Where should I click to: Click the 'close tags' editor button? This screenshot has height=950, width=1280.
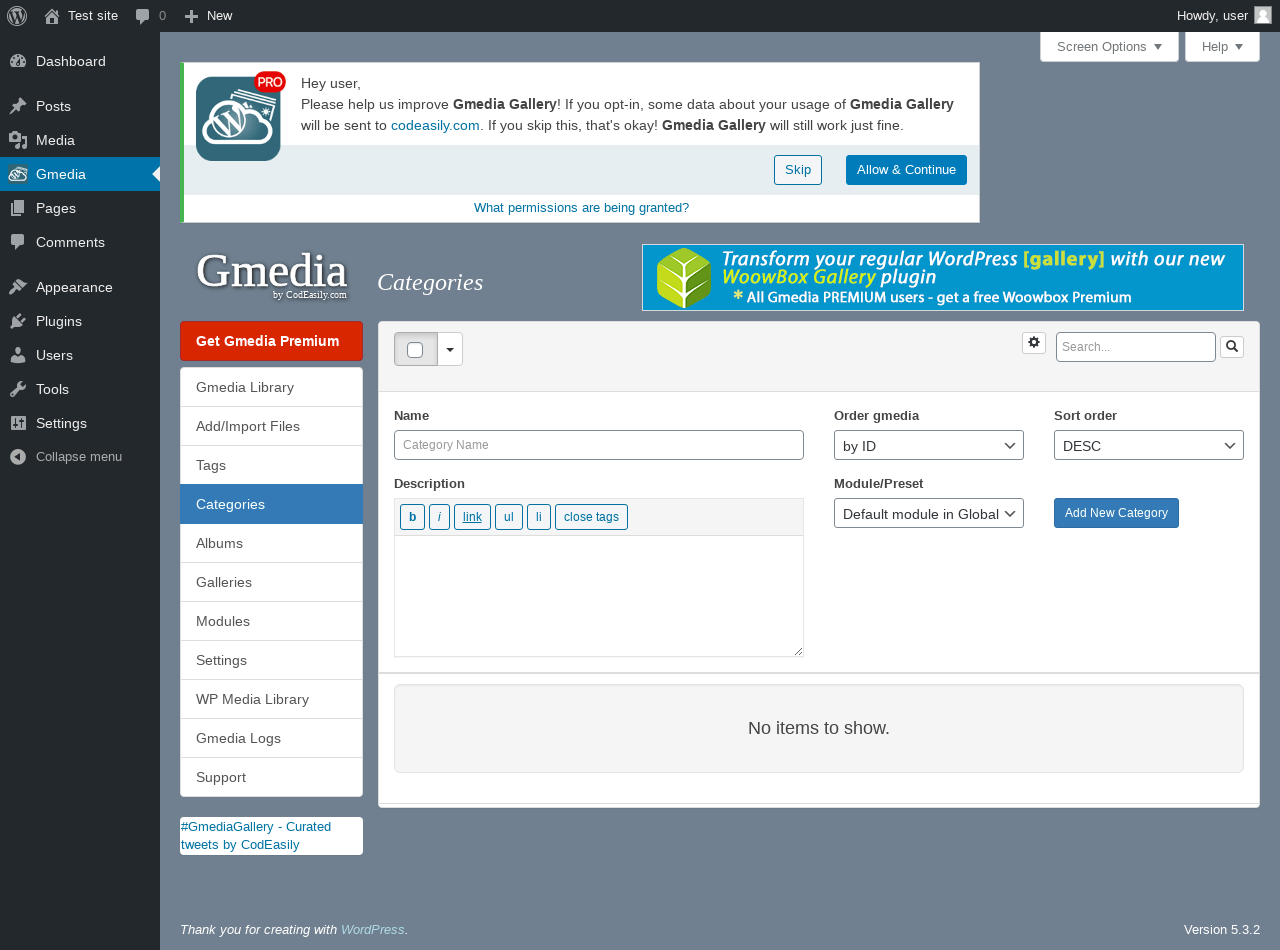(591, 517)
